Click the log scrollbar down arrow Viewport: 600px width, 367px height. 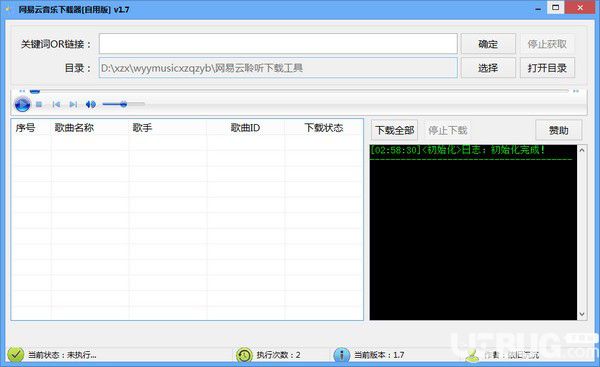click(x=582, y=315)
